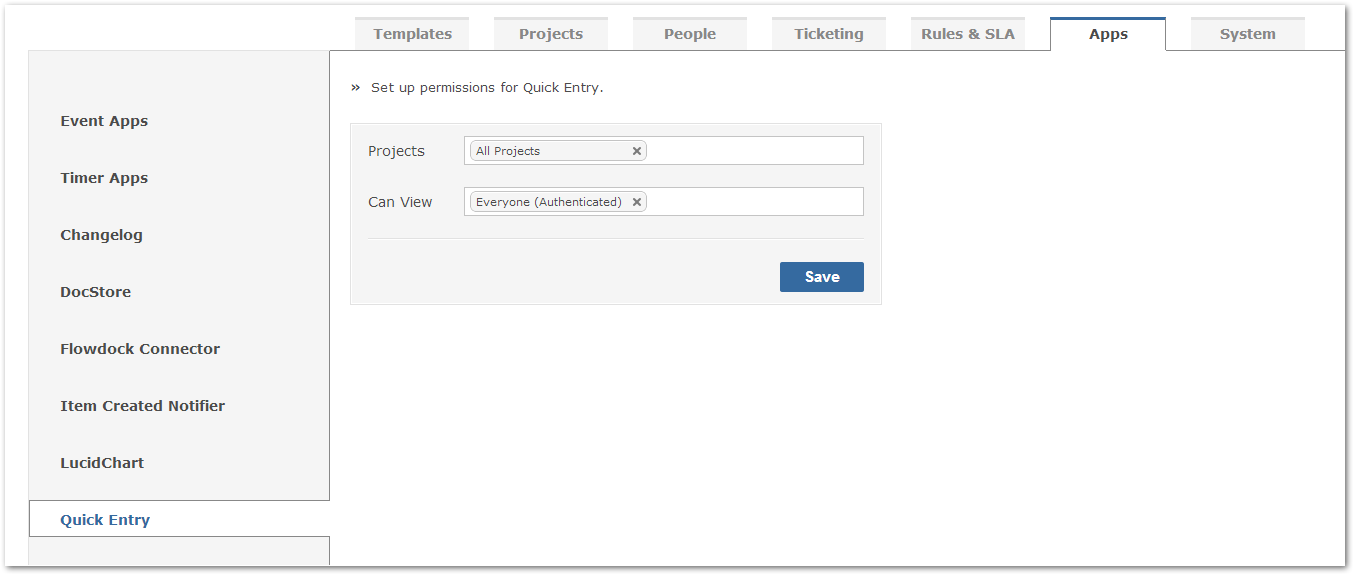
Task: Open the Ticketing tab
Action: [x=829, y=34]
